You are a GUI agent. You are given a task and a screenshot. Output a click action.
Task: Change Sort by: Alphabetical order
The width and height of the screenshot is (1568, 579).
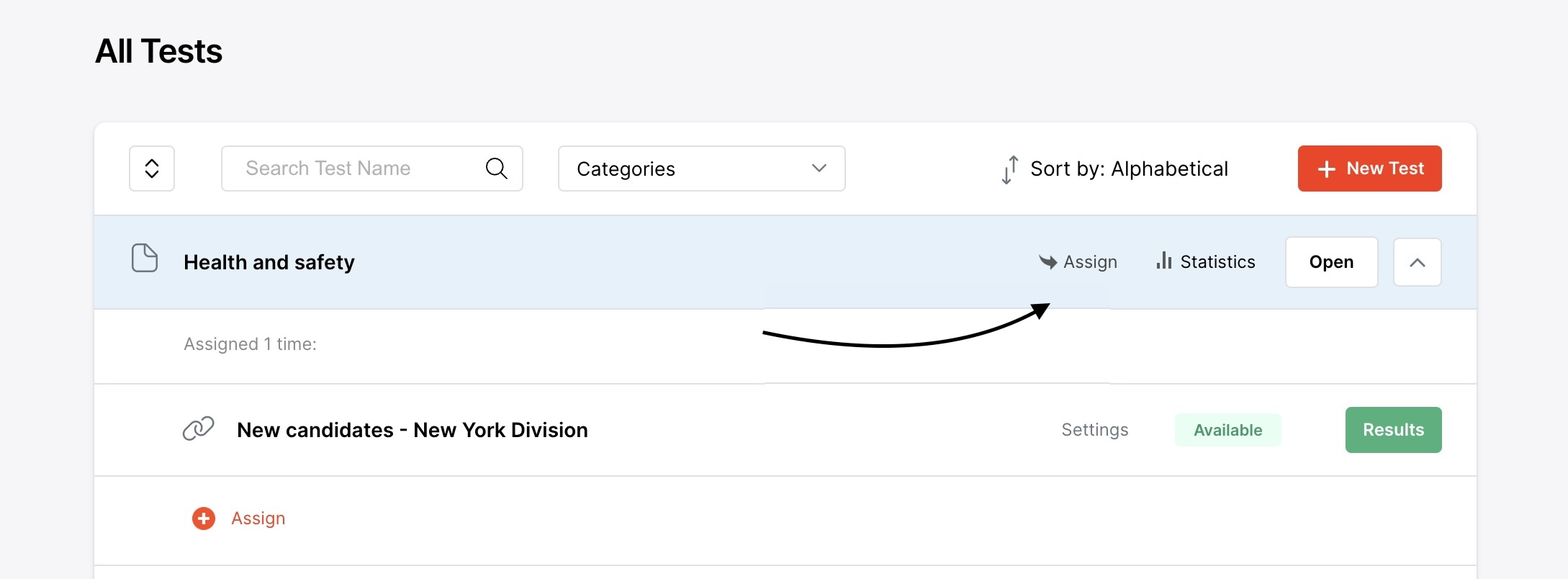[x=1129, y=169]
